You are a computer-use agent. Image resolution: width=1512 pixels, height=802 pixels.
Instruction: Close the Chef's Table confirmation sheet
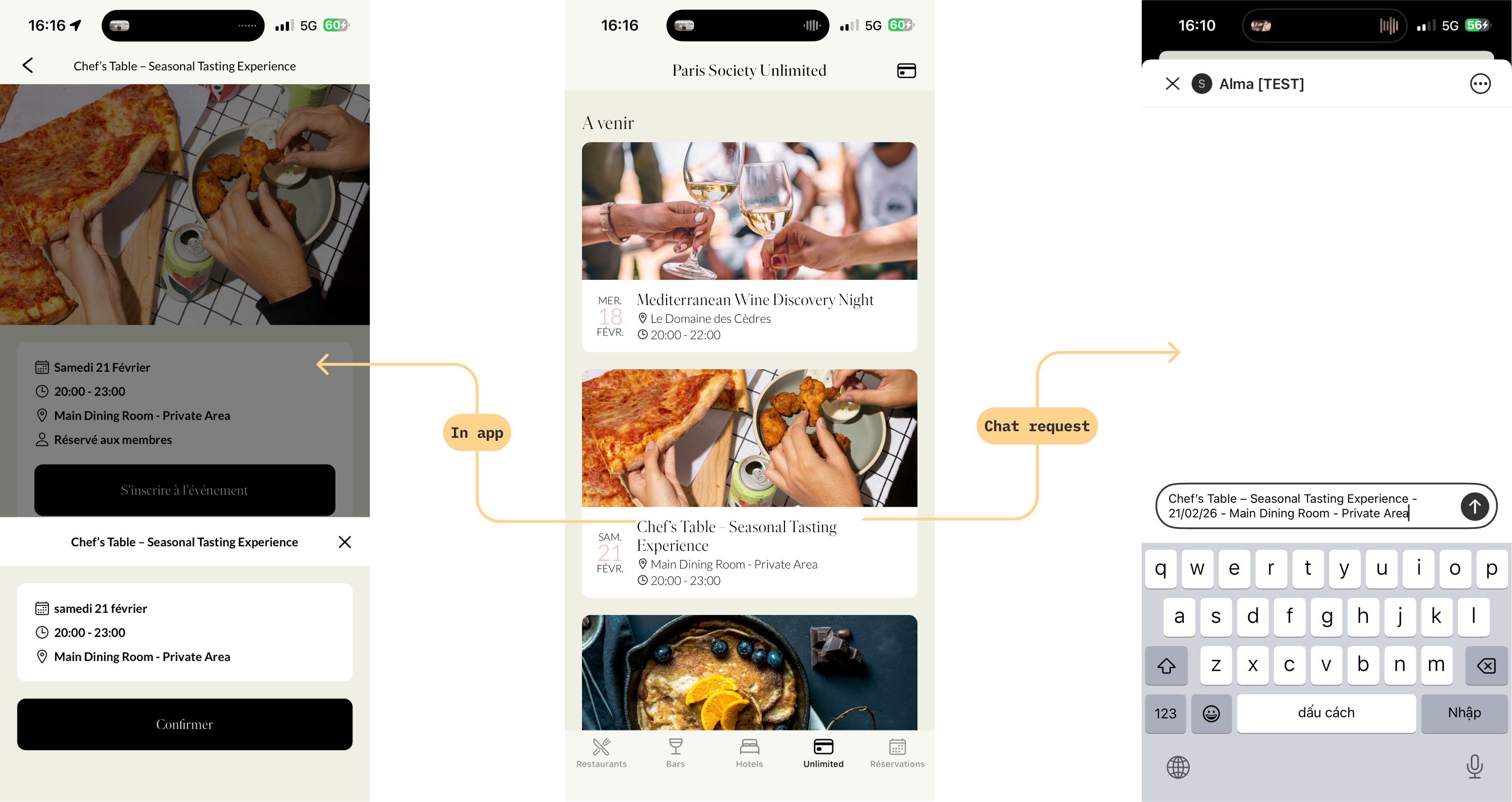point(345,542)
